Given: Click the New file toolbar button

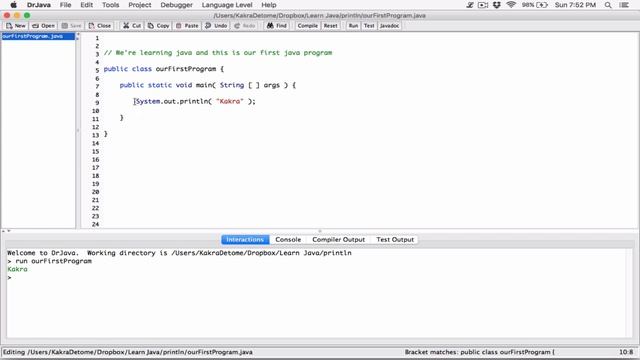Looking at the screenshot, I should 16,26.
